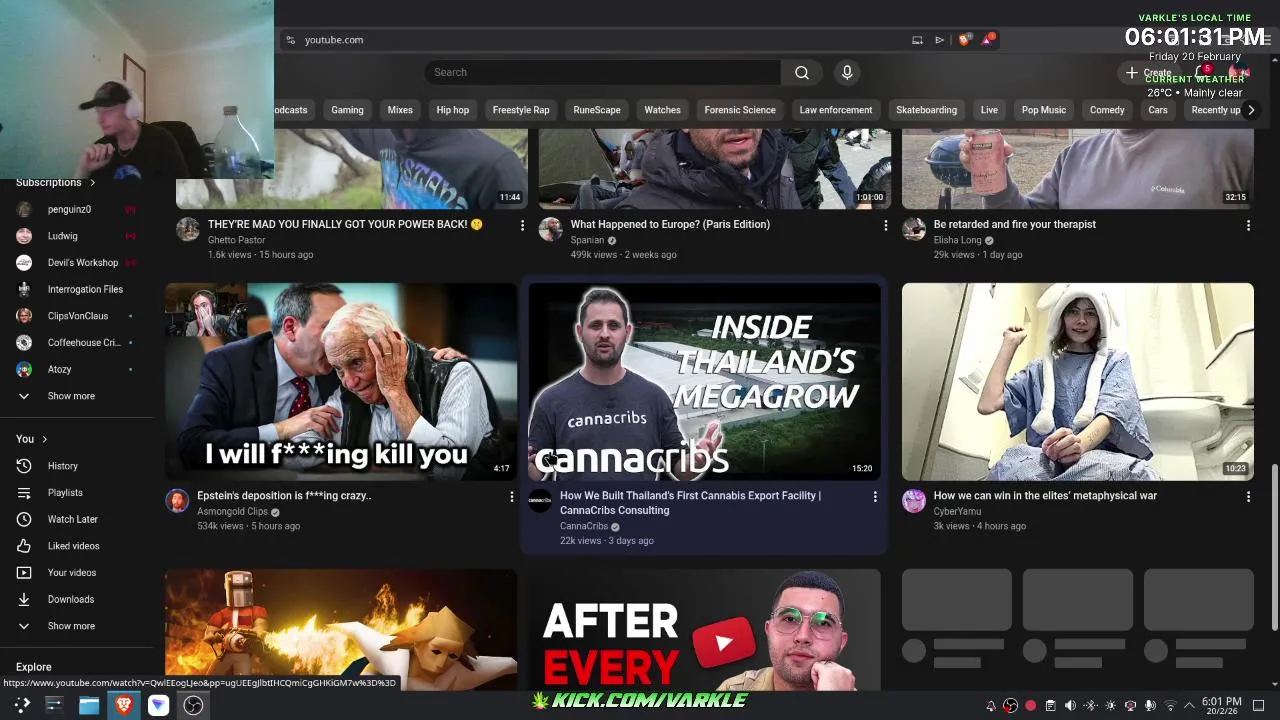Open the Subscriptions section chevron
Screen dimensions: 1280x720
(x=92, y=183)
